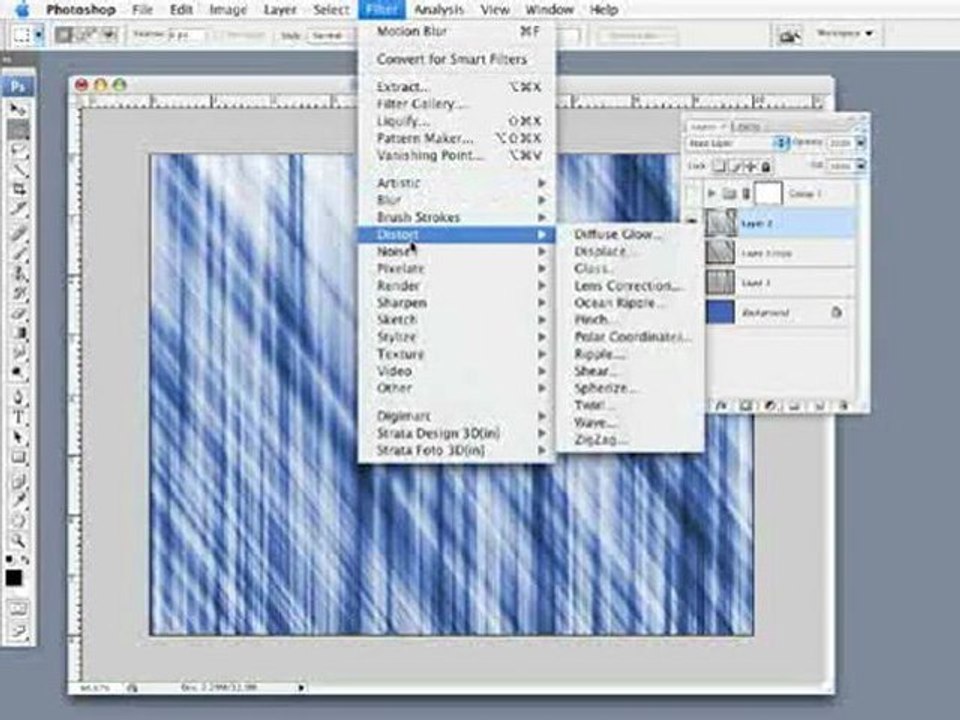Viewport: 960px width, 720px height.
Task: Toggle lock all padlock icon
Action: coord(765,166)
